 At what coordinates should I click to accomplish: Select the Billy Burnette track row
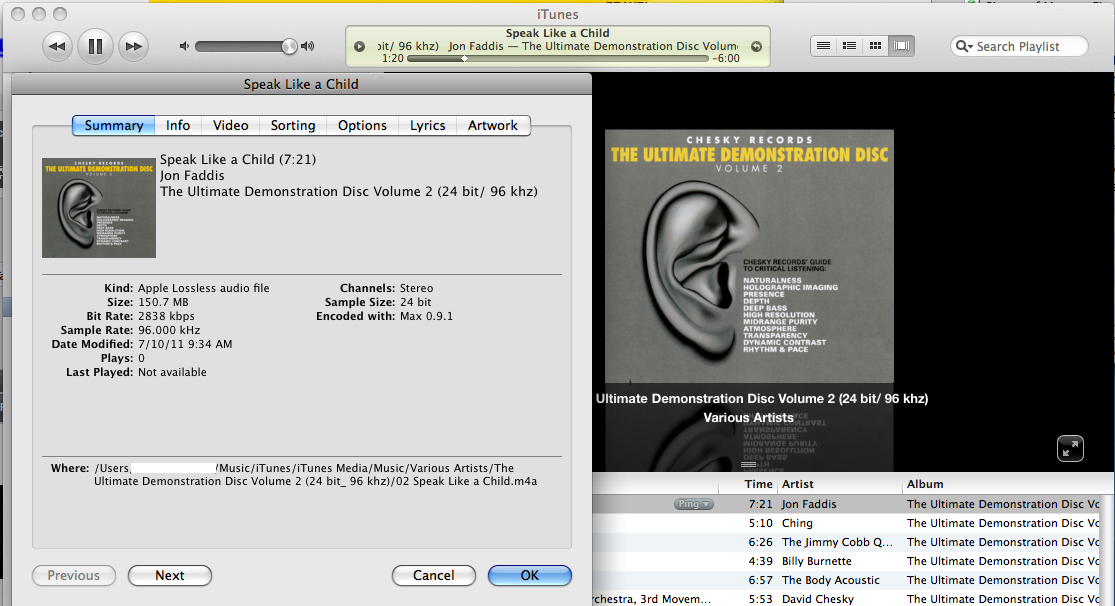point(846,561)
